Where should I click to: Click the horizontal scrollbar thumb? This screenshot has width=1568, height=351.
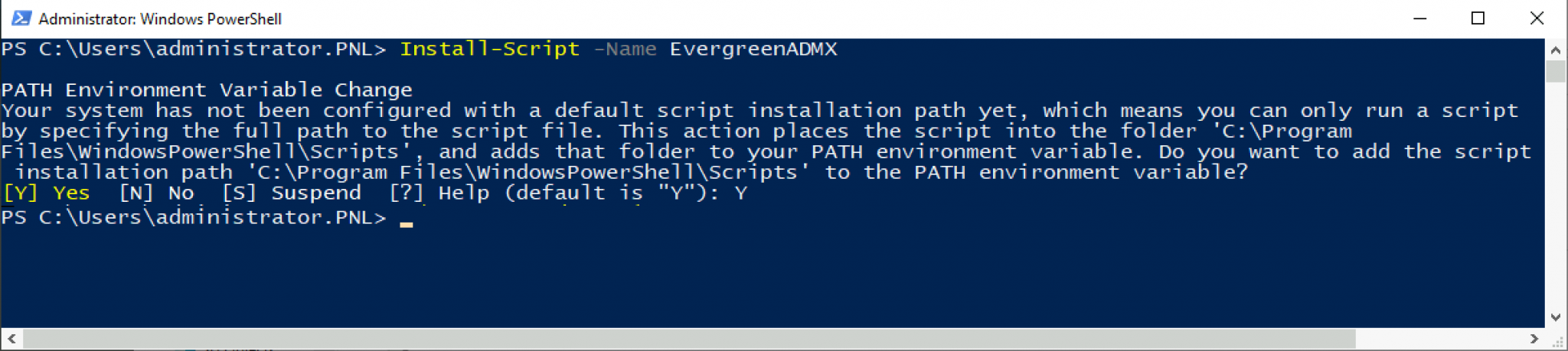[x=689, y=338]
